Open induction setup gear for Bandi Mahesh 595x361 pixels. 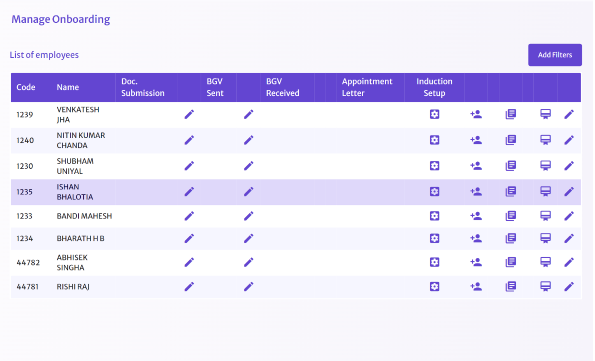point(434,216)
